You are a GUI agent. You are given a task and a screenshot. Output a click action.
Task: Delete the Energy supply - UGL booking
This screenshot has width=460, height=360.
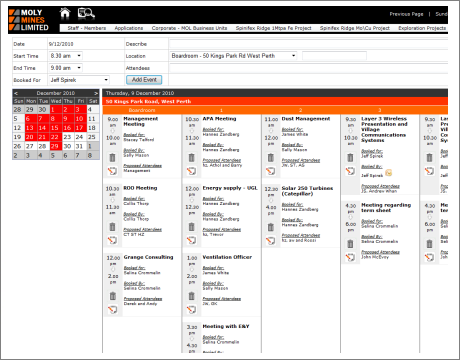tap(191, 227)
